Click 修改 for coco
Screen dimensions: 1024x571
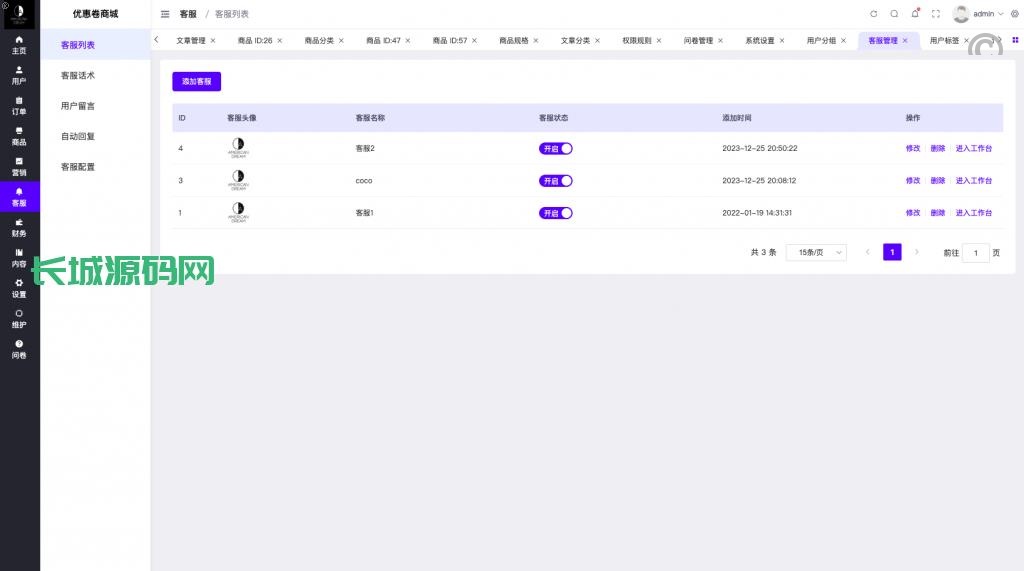pyautogui.click(x=913, y=181)
